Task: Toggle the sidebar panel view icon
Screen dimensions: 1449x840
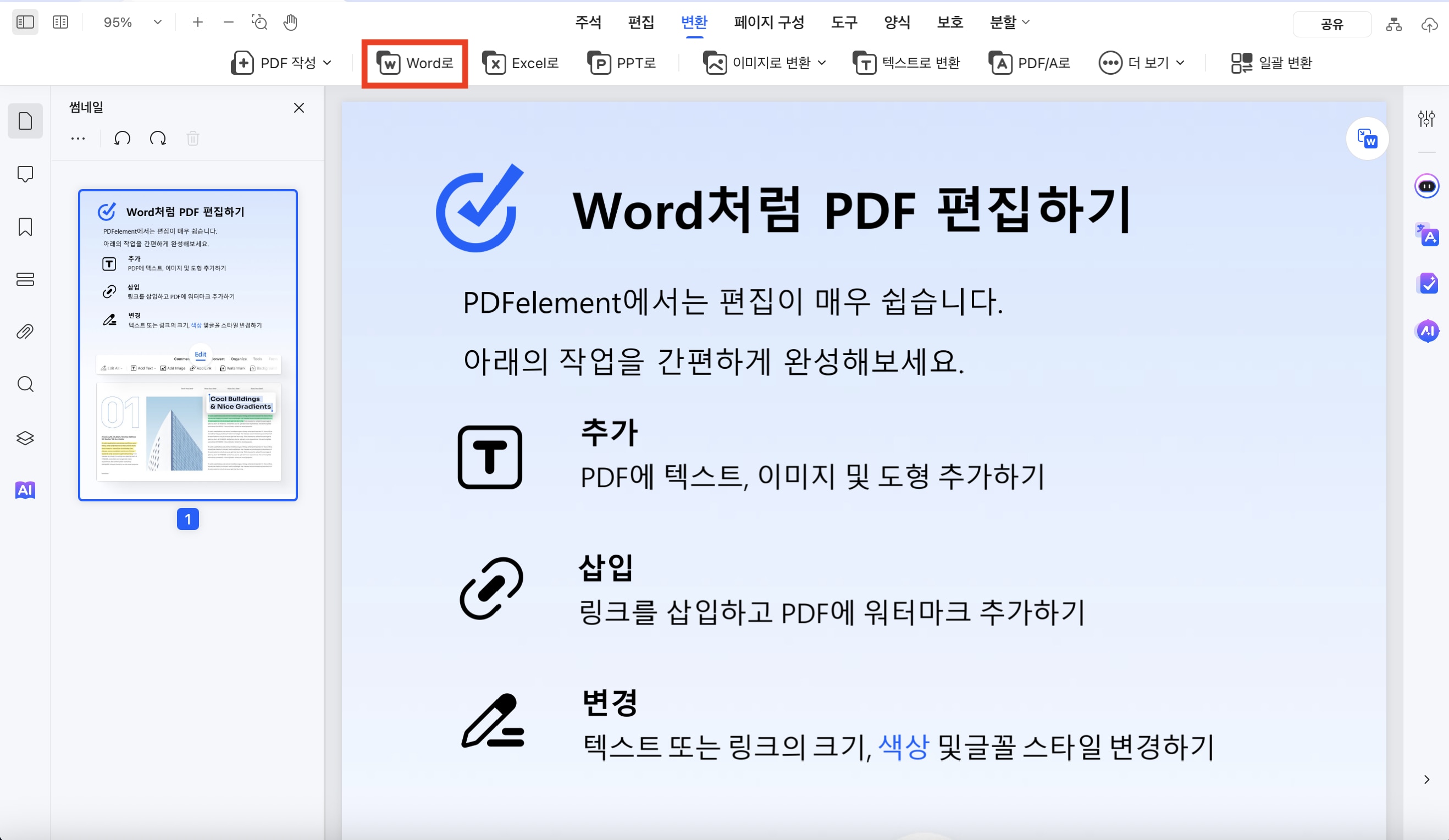Action: tap(25, 22)
